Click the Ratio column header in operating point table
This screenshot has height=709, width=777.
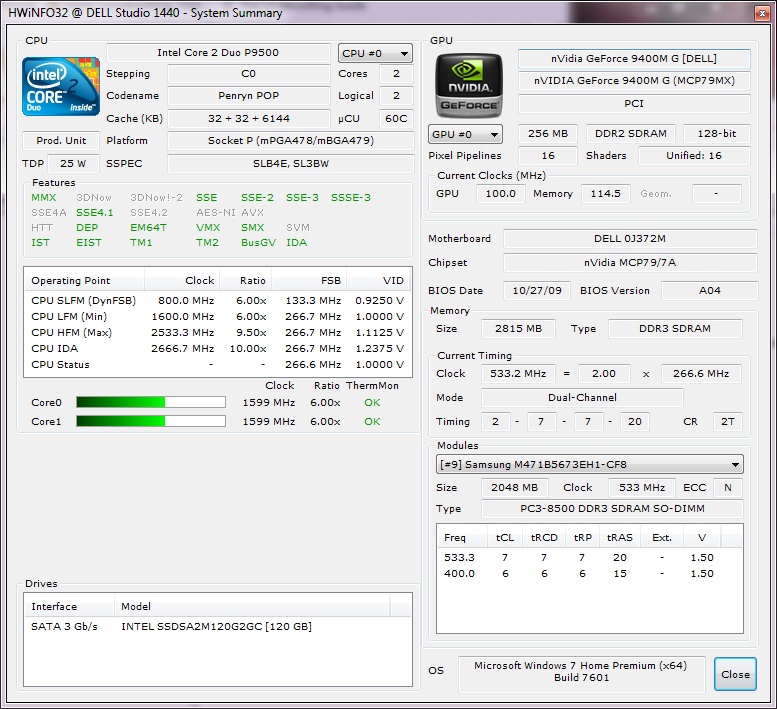(x=245, y=280)
